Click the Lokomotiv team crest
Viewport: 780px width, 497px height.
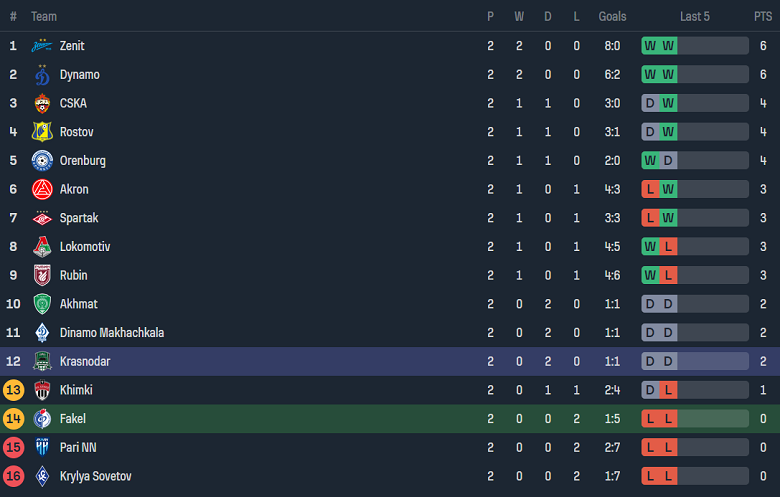42,247
